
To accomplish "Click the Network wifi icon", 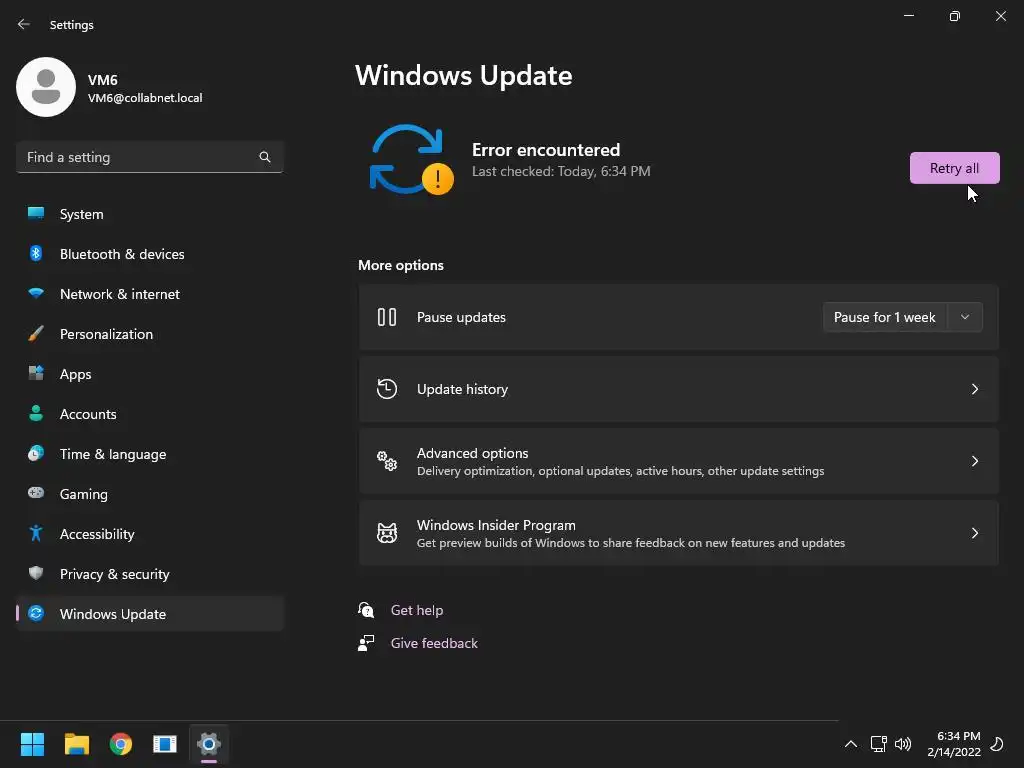I will (36, 293).
